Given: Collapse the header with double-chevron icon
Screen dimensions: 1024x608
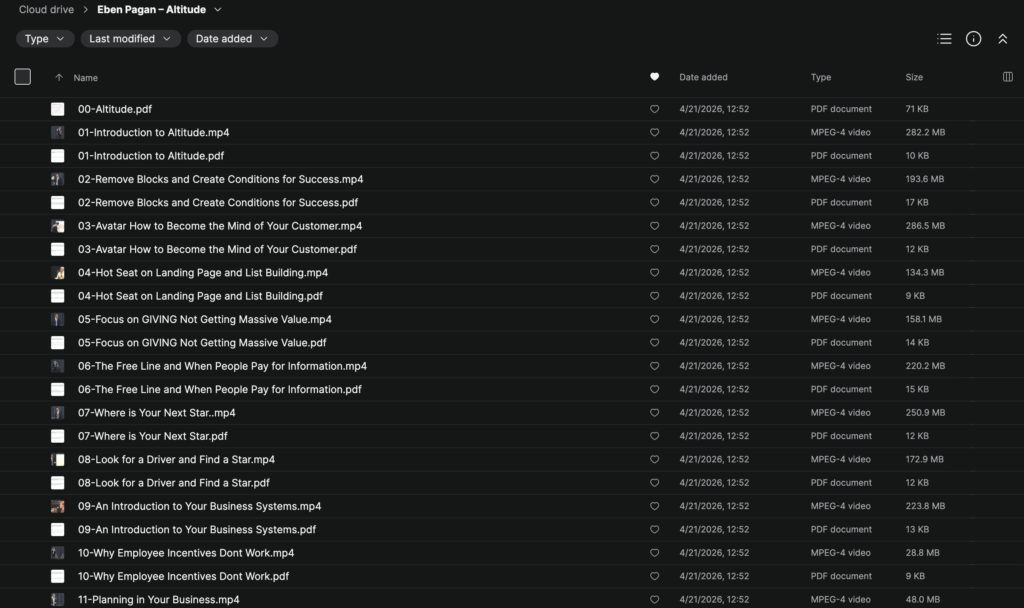Looking at the screenshot, I should click(x=1002, y=39).
